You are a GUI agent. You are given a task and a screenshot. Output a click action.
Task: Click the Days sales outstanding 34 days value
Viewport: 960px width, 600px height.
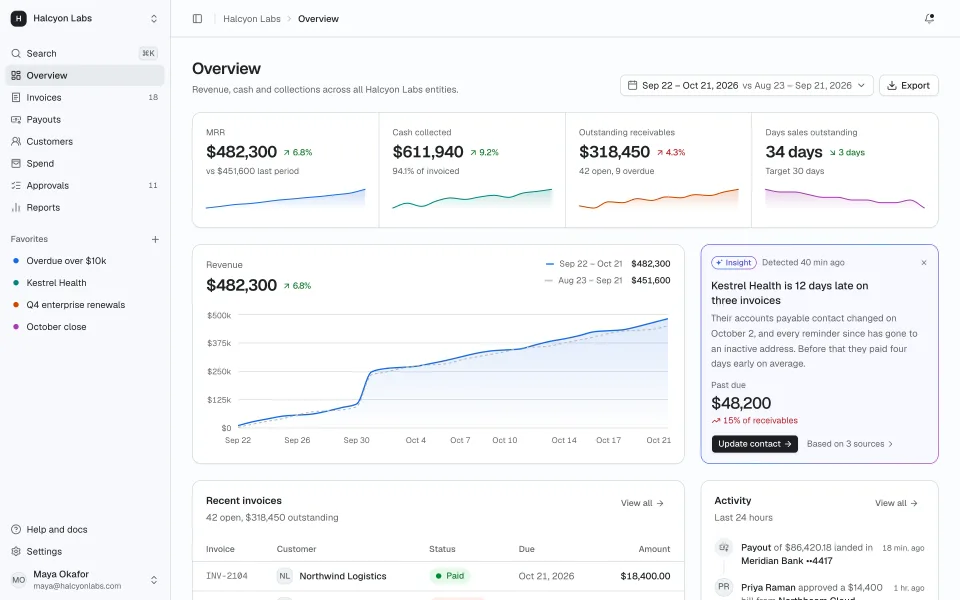point(793,152)
